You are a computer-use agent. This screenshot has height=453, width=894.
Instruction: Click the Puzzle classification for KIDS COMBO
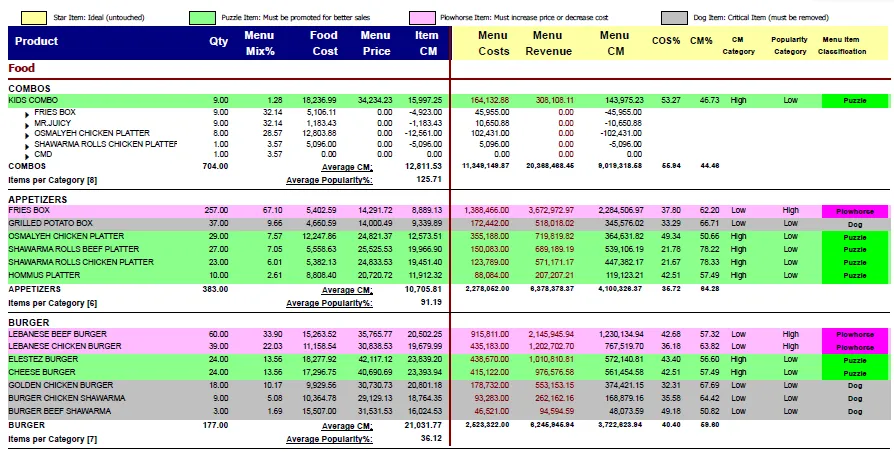pyautogui.click(x=855, y=101)
